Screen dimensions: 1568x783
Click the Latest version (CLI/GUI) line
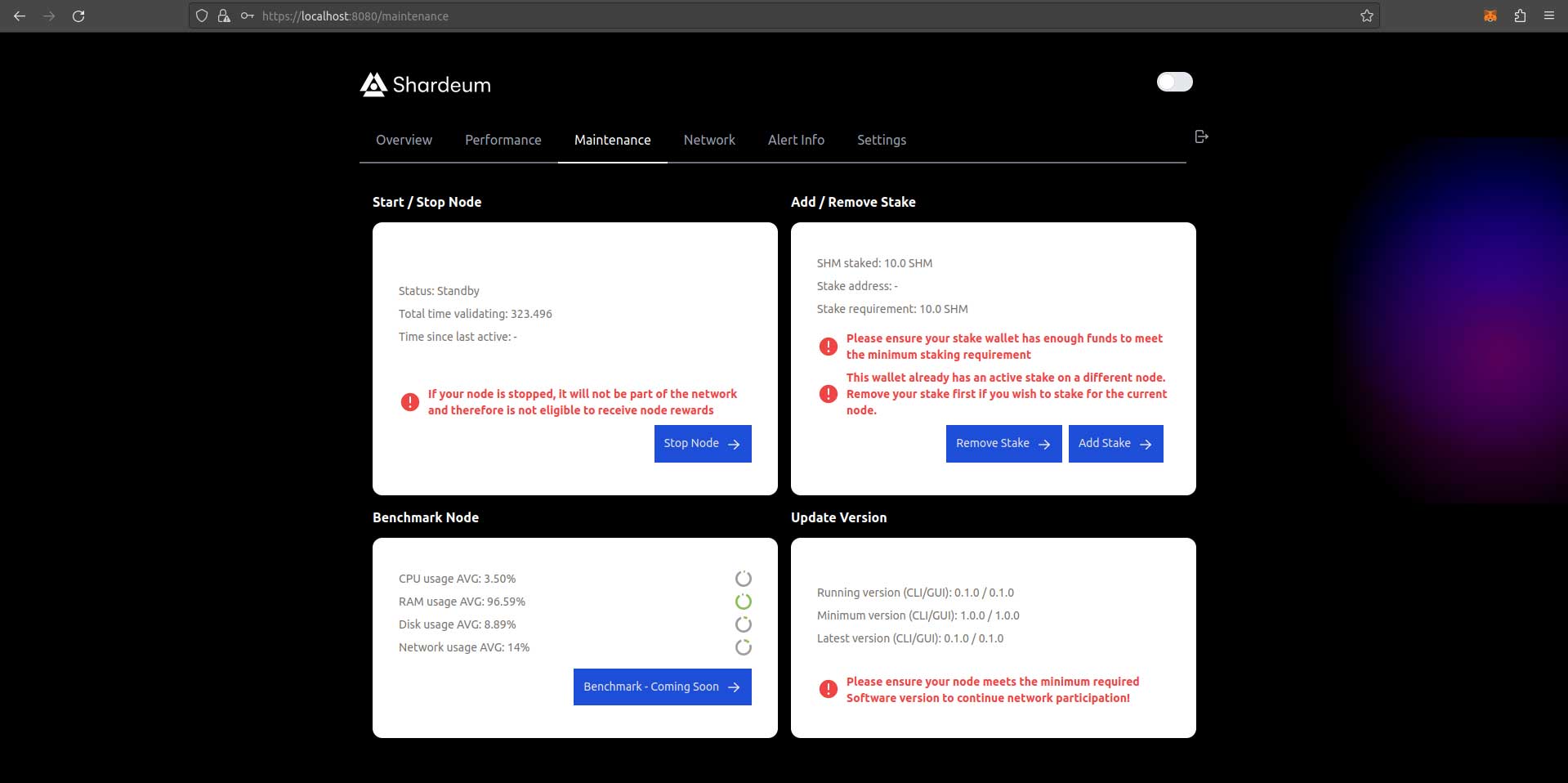point(910,638)
